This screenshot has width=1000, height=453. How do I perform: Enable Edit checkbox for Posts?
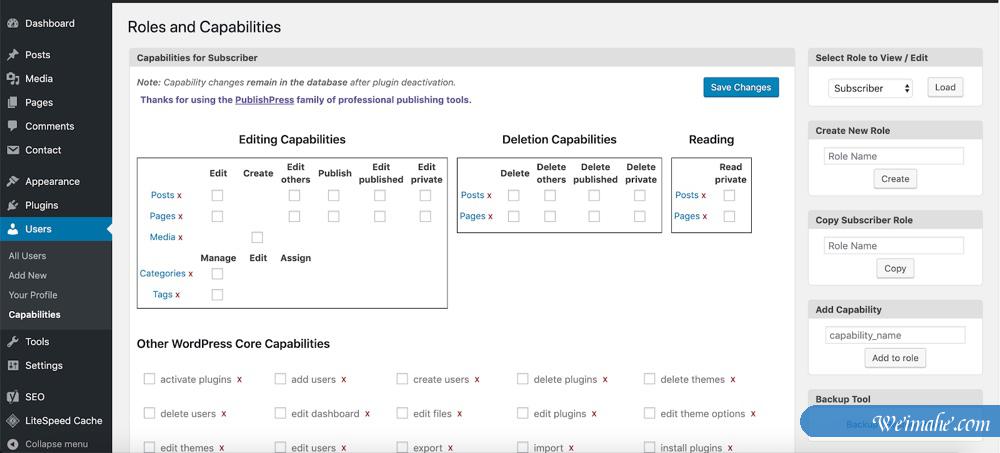click(217, 196)
